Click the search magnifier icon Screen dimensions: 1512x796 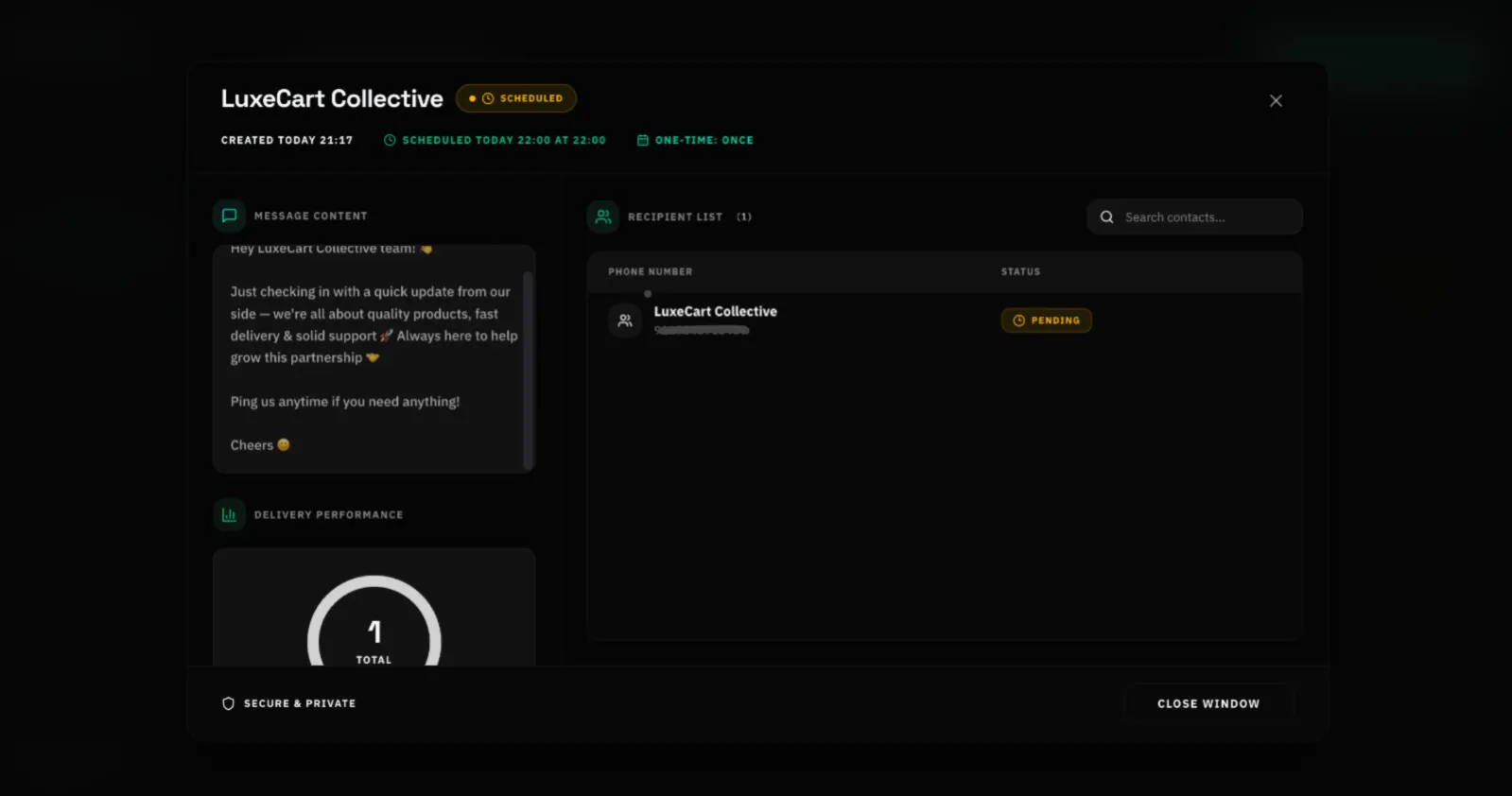tap(1106, 216)
